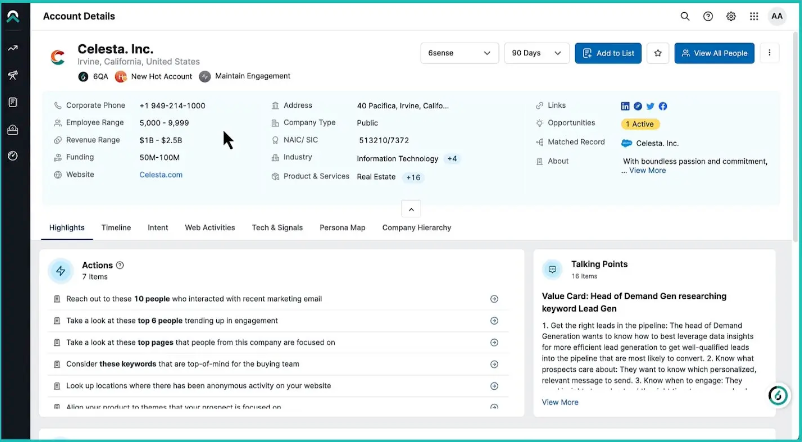Switch to the Web Activities tab
The width and height of the screenshot is (802, 442).
(210, 228)
